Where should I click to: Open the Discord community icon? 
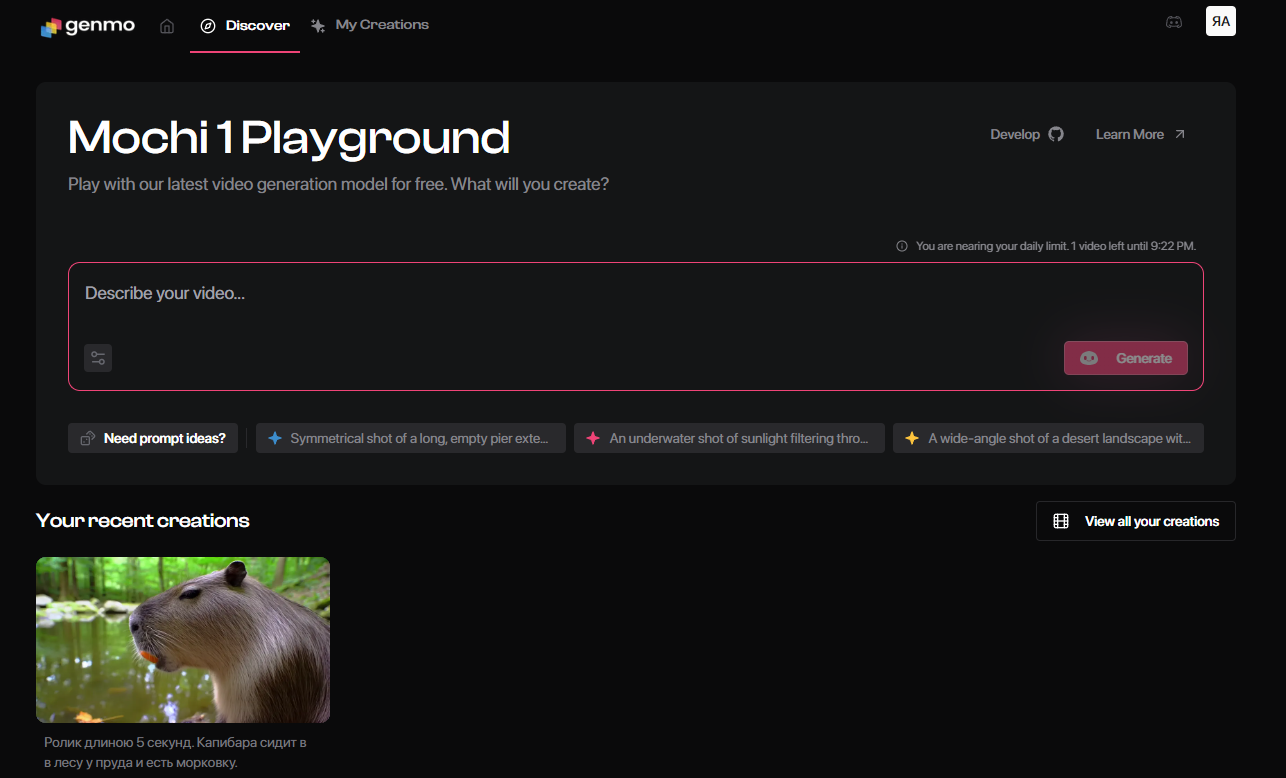tap(1174, 22)
